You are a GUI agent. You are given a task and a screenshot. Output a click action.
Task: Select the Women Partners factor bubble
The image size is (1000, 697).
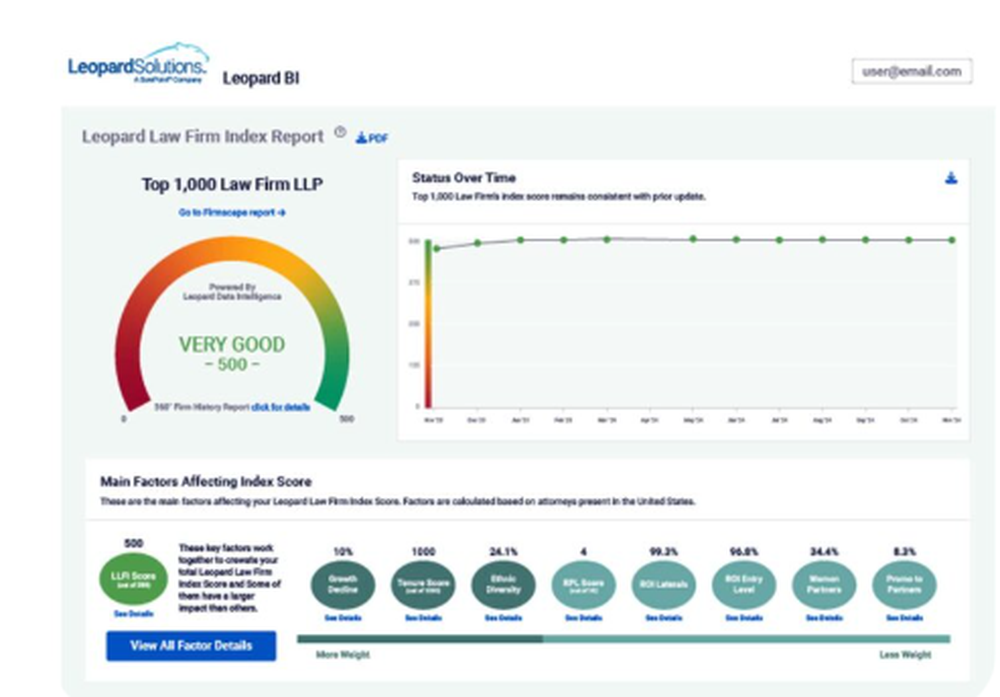click(x=824, y=585)
